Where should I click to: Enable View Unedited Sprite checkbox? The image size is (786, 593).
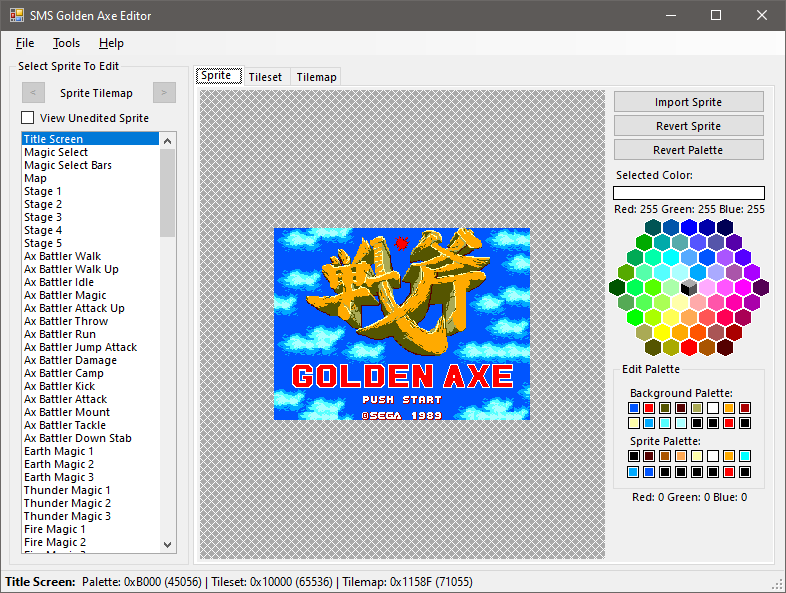28,118
